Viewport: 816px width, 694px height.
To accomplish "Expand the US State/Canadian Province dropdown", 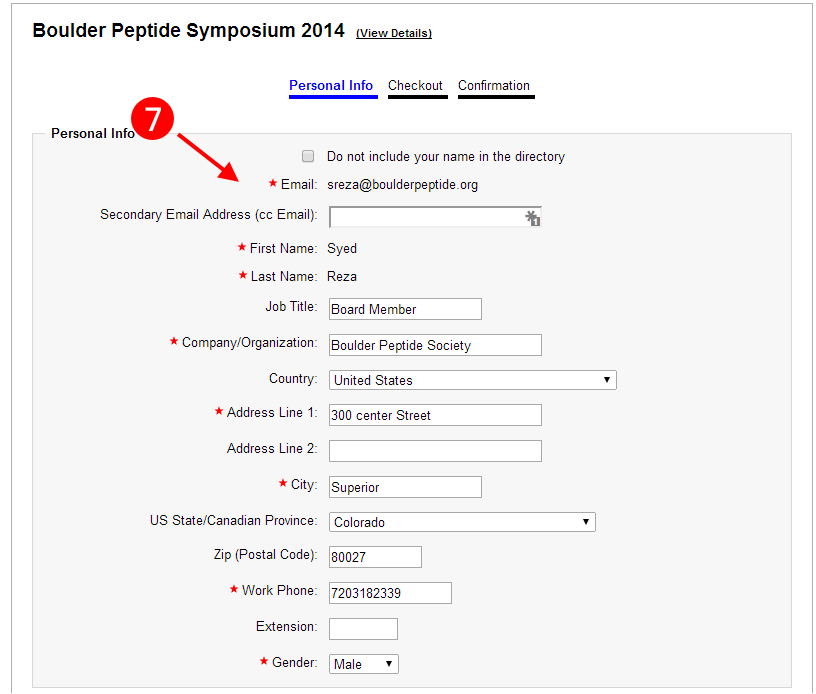I will coord(462,522).
